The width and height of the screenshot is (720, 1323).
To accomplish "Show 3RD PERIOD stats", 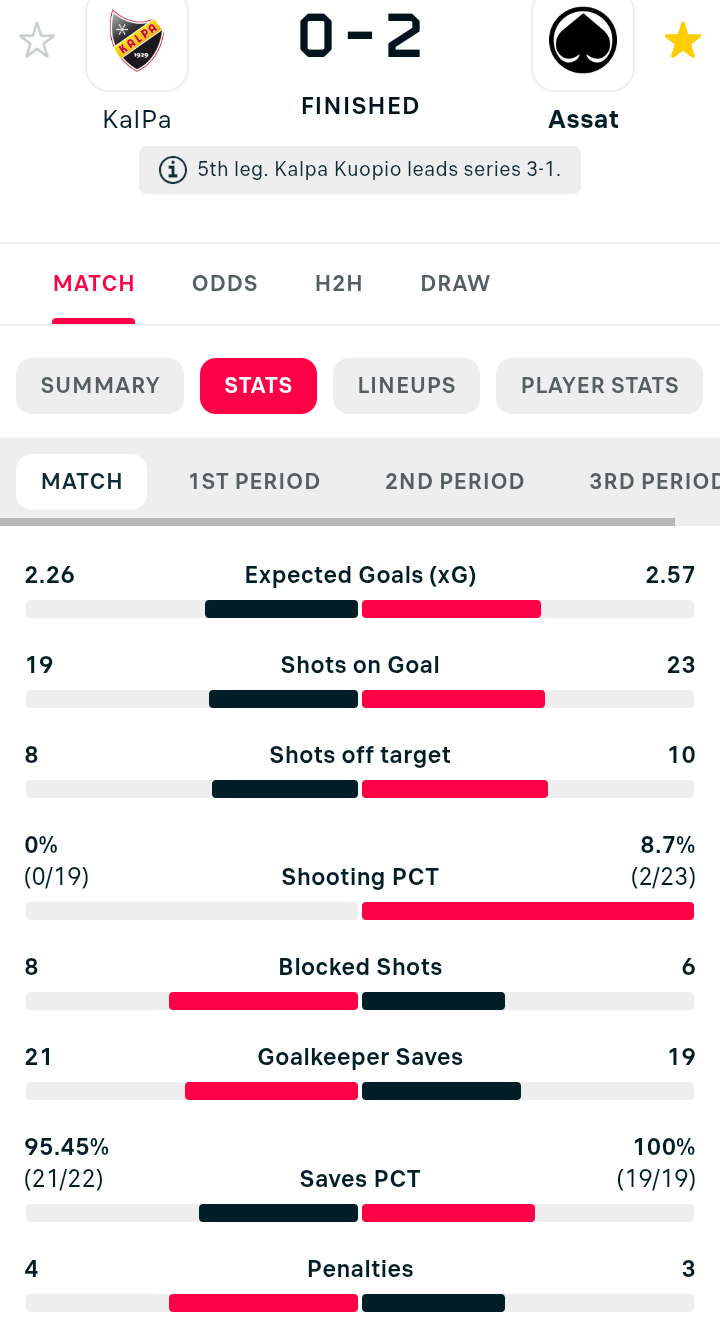I will click(x=654, y=481).
